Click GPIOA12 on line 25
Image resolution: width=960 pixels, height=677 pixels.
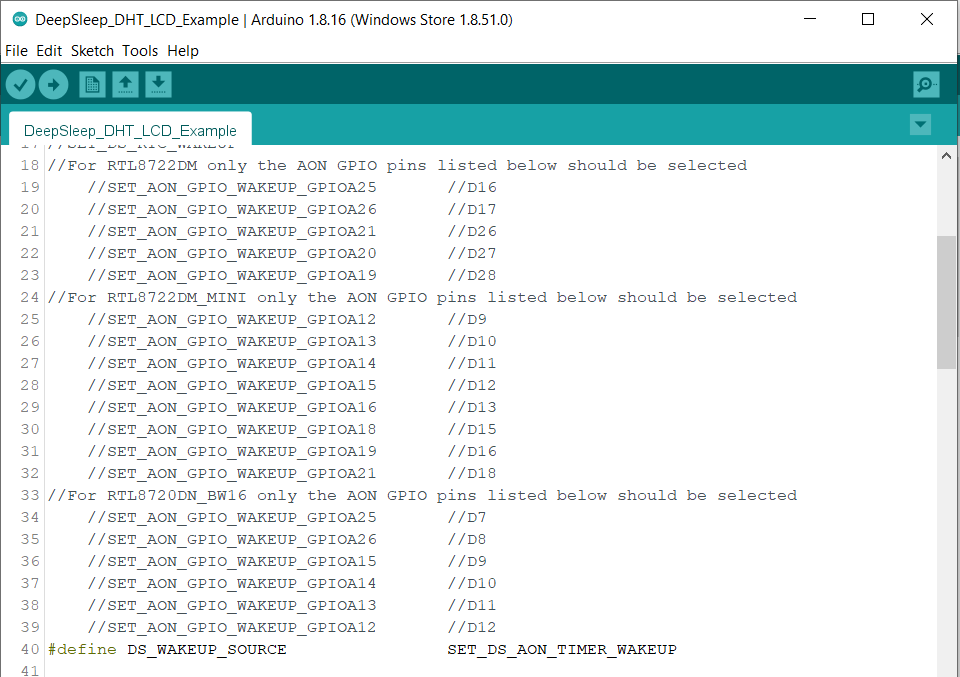click(342, 320)
